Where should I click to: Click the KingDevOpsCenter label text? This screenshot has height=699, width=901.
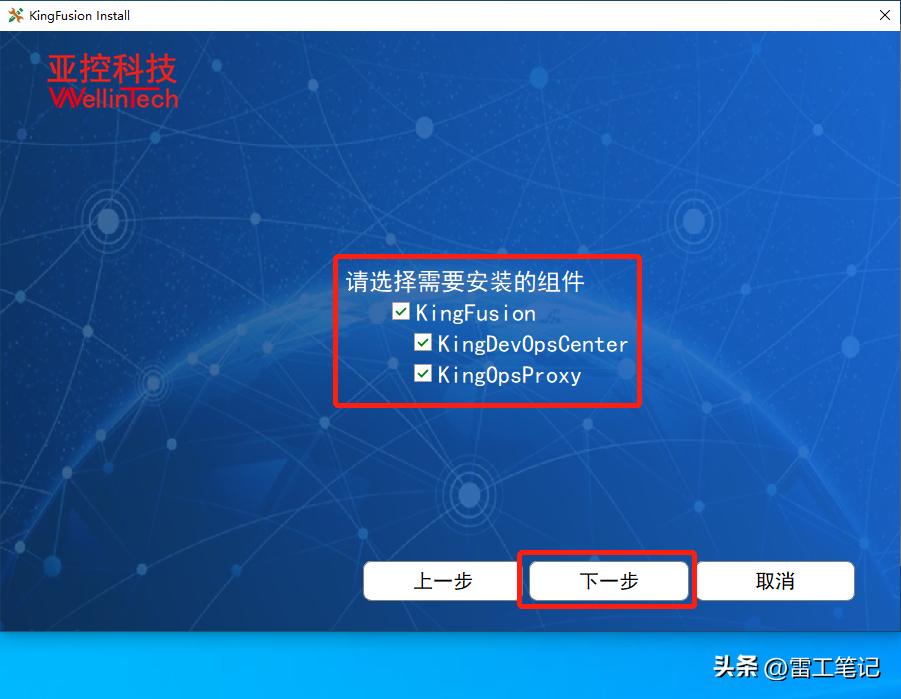tap(528, 343)
